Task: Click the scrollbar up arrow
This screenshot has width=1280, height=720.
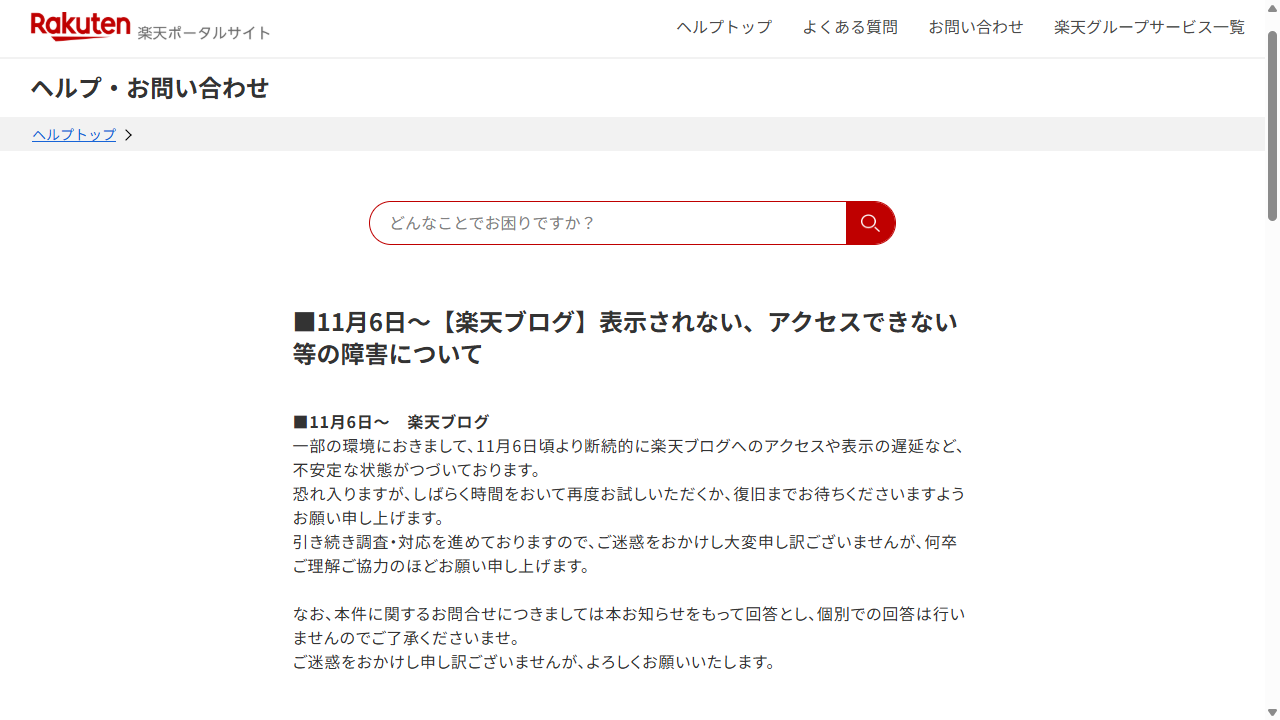Action: 1272,8
